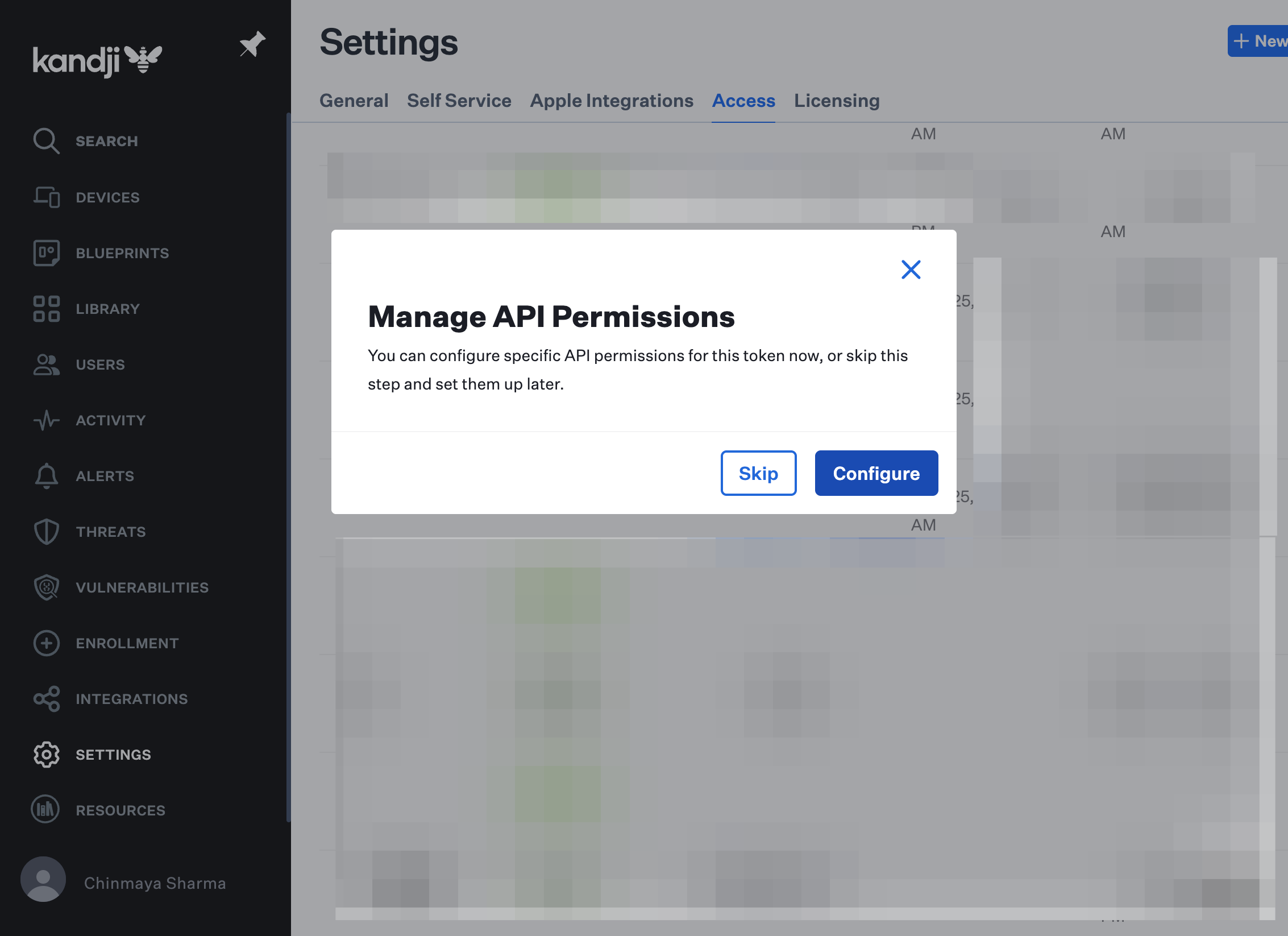The image size is (1288, 936).
Task: Click Resources books icon
Action: (x=46, y=810)
